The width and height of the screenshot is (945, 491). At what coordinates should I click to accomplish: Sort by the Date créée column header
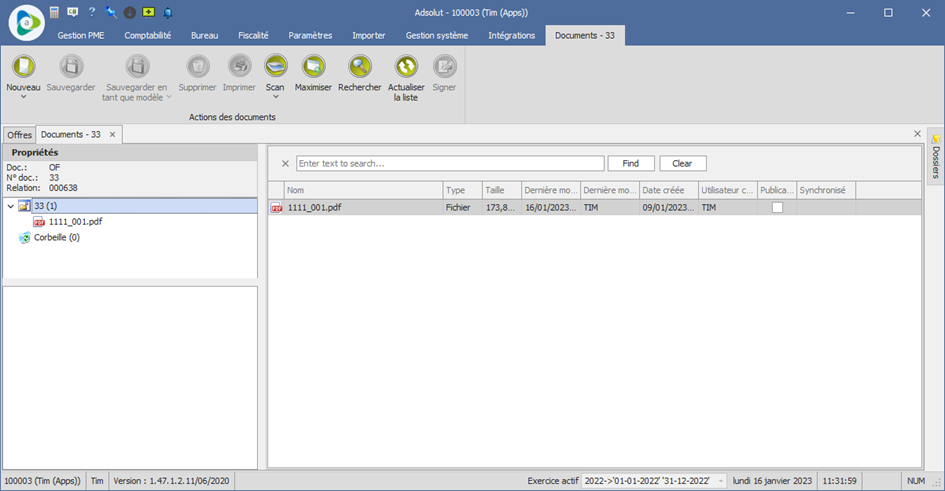(x=668, y=190)
